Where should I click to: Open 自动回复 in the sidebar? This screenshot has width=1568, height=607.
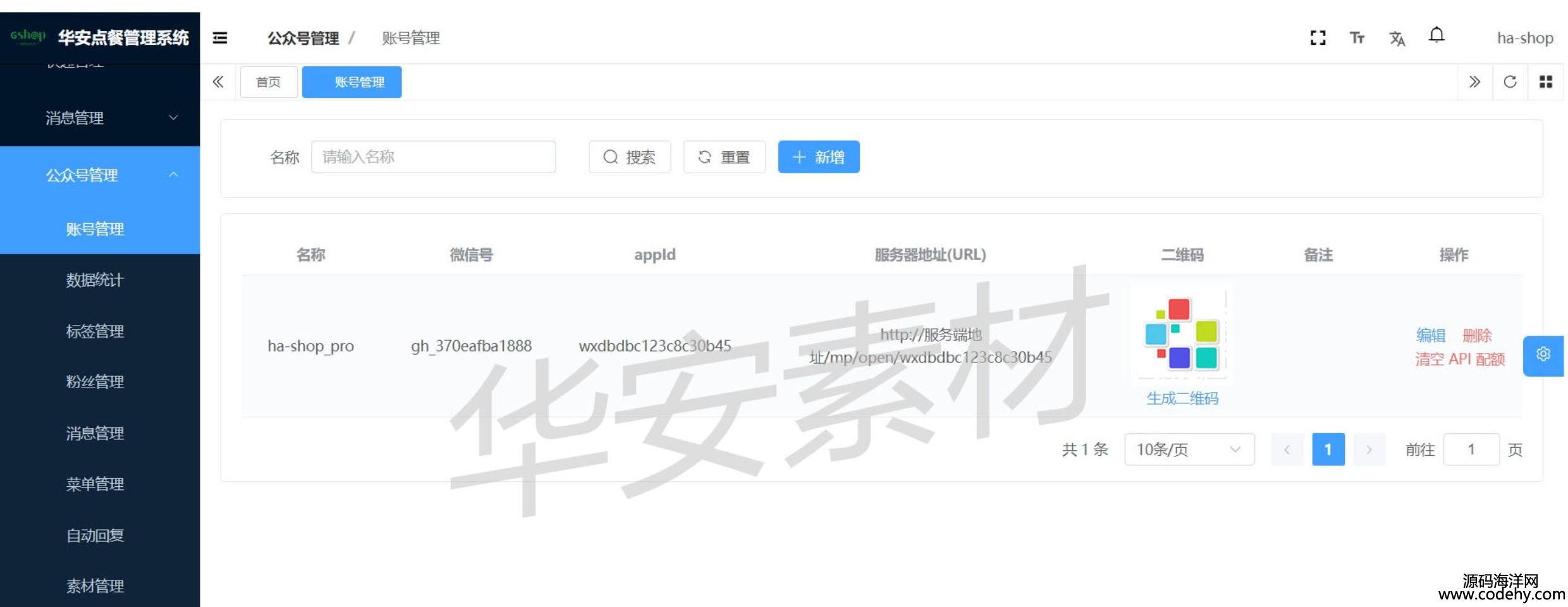tap(100, 536)
